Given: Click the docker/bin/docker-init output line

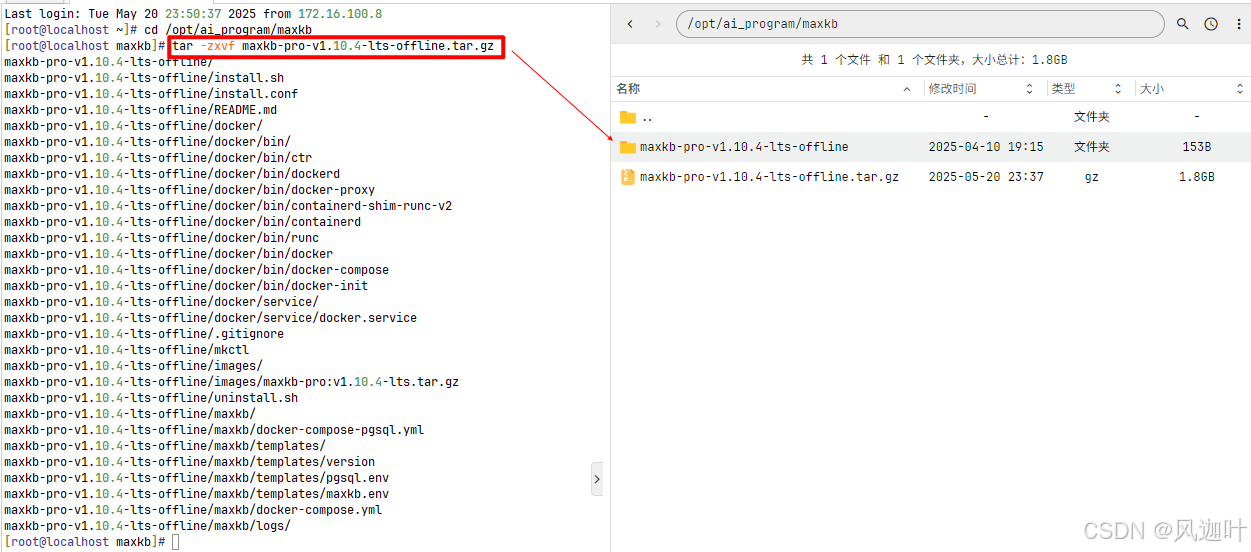Looking at the screenshot, I should point(186,286).
